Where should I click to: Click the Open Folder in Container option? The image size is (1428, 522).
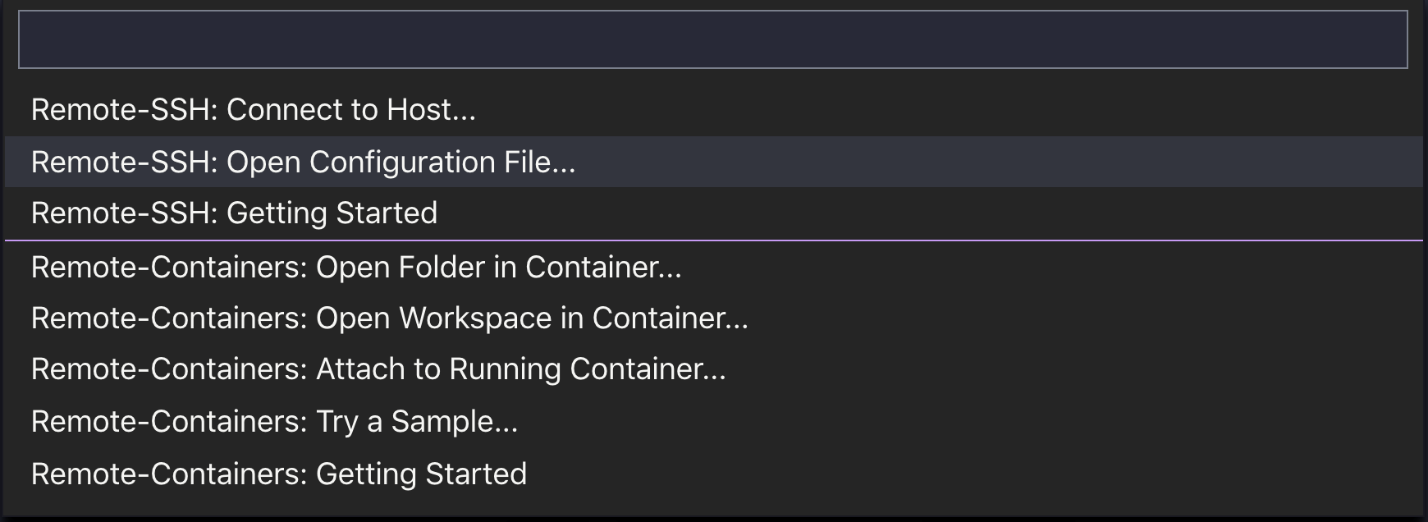click(357, 267)
